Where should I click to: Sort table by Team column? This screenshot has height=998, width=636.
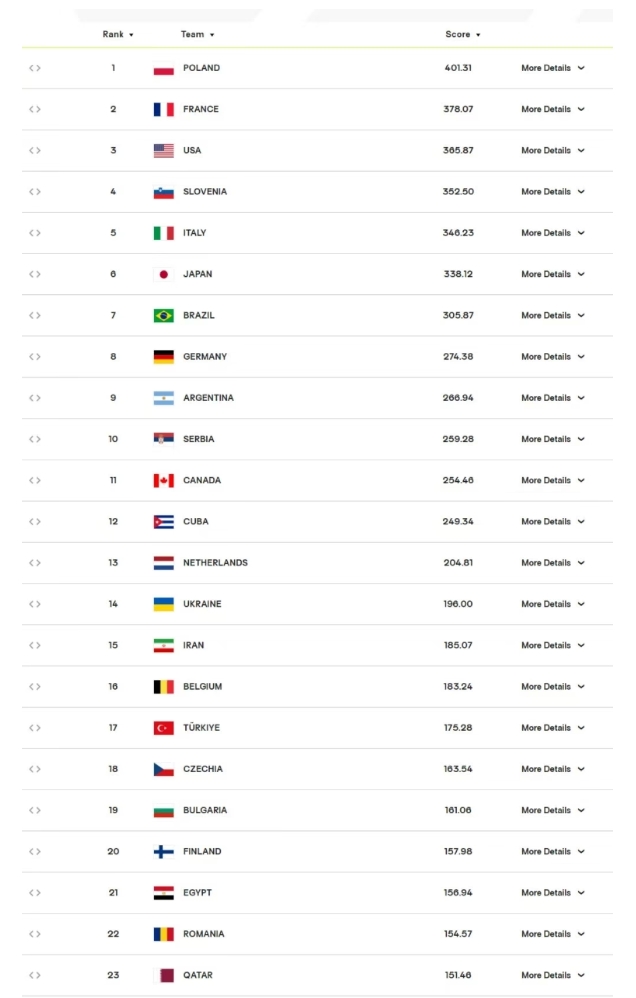197,34
